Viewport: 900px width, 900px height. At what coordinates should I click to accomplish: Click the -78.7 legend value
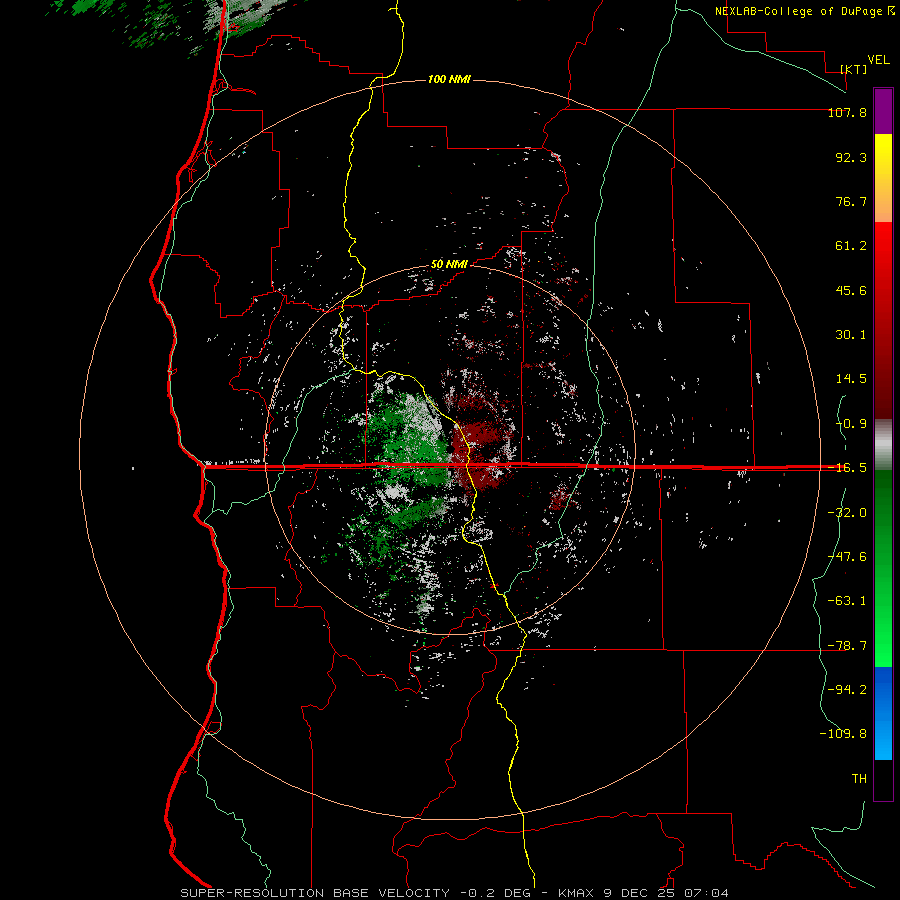(847, 646)
